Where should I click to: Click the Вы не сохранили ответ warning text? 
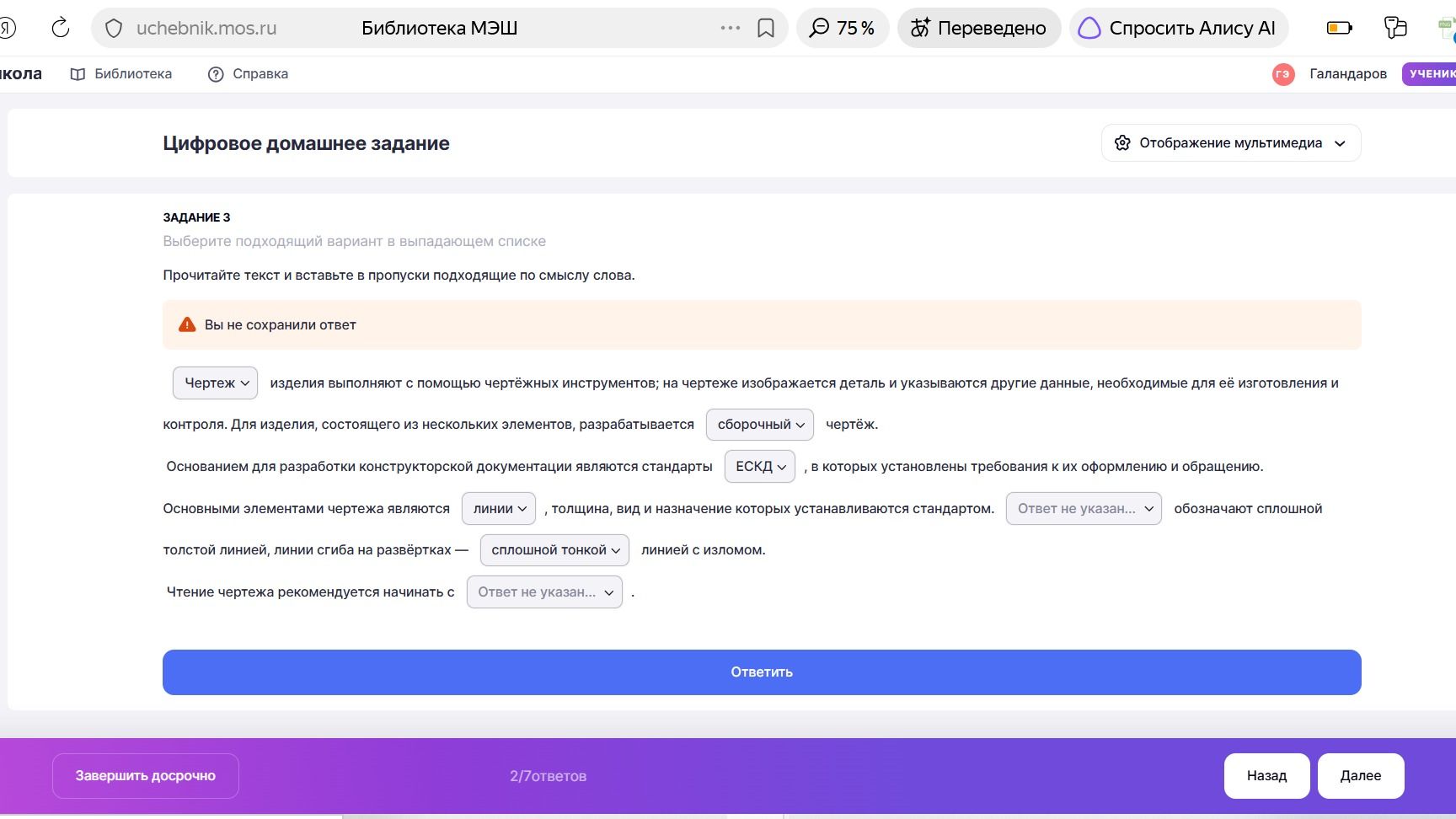(x=281, y=325)
